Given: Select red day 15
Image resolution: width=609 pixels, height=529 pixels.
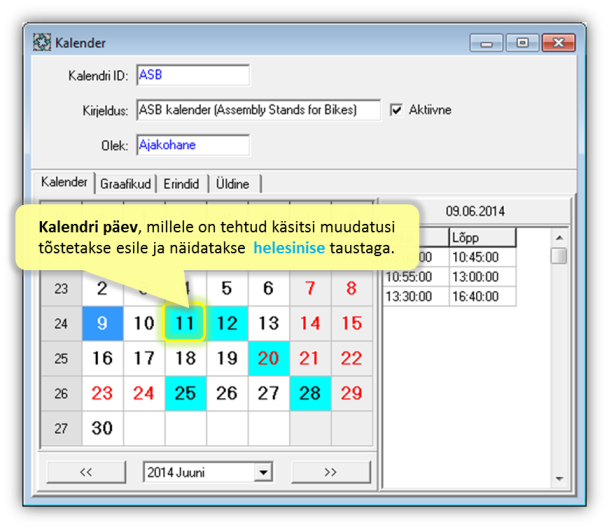Looking at the screenshot, I should (x=352, y=324).
